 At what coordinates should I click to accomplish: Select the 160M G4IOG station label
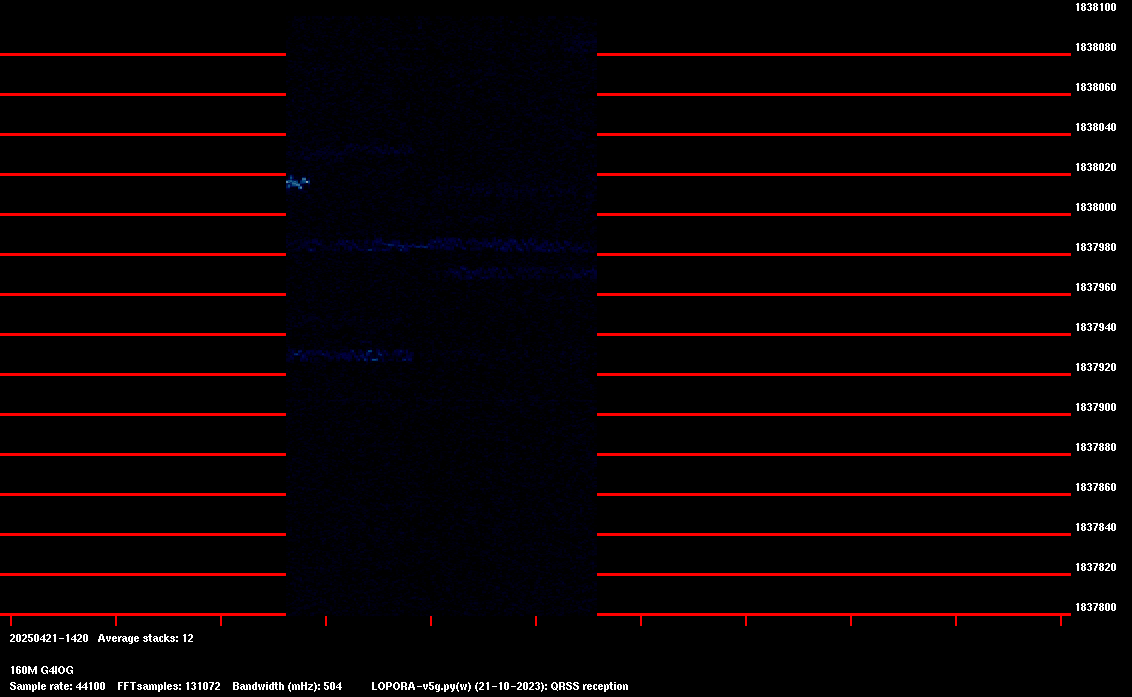tap(42, 670)
